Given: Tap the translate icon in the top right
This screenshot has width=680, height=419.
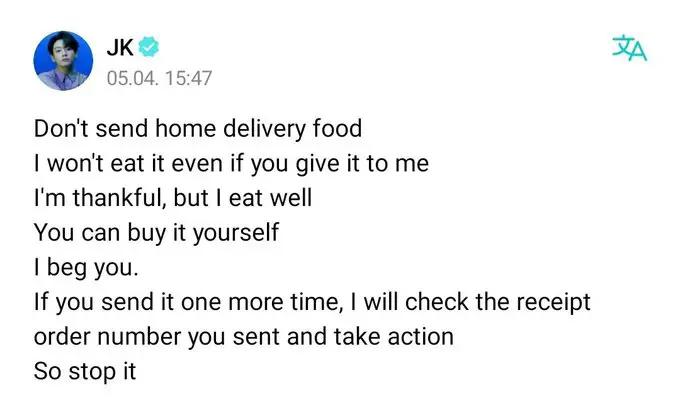Looking at the screenshot, I should tap(629, 48).
